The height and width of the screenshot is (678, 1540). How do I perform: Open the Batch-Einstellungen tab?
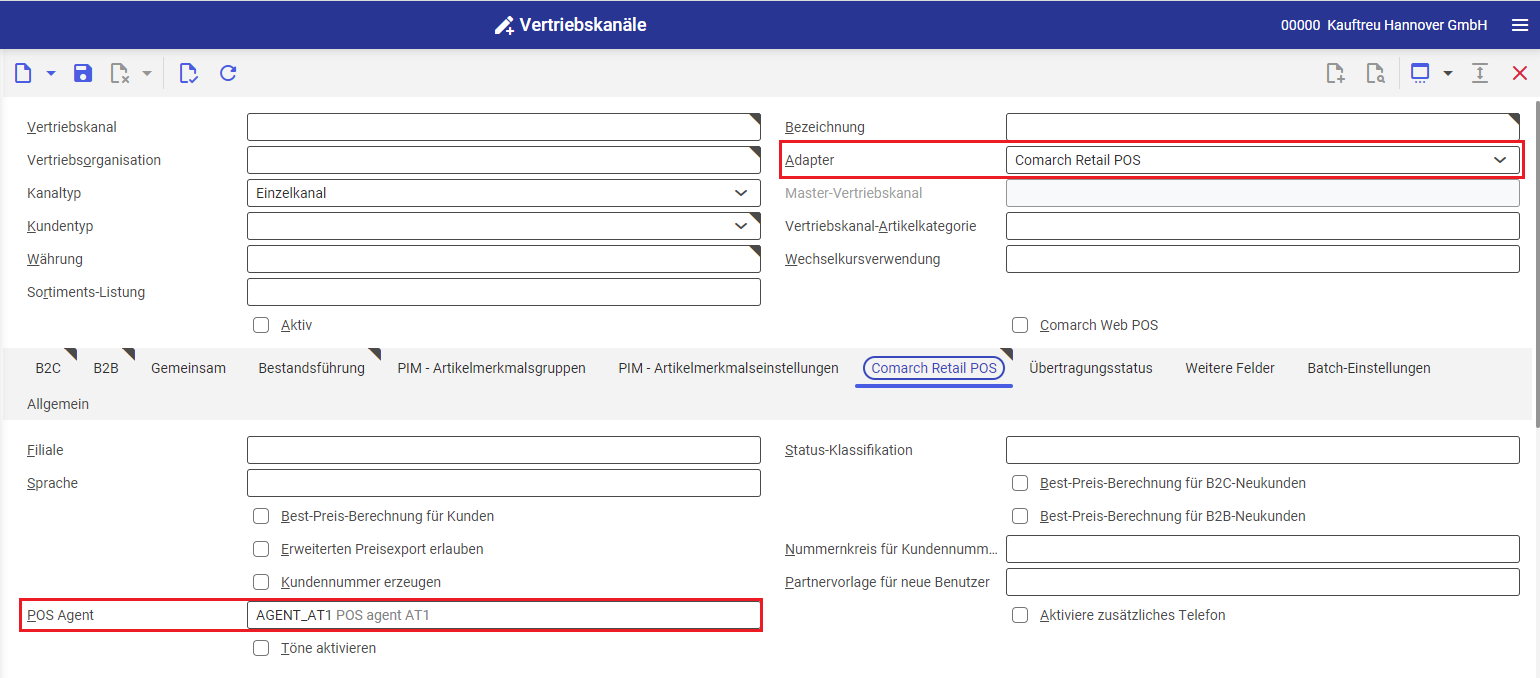click(1368, 368)
